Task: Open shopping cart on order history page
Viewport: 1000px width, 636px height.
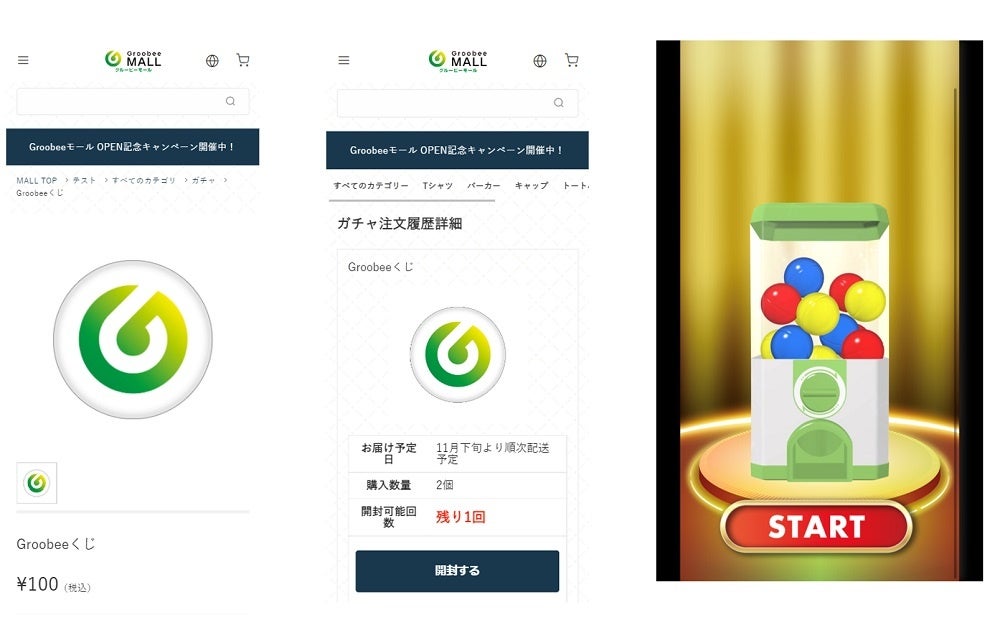Action: click(x=572, y=60)
